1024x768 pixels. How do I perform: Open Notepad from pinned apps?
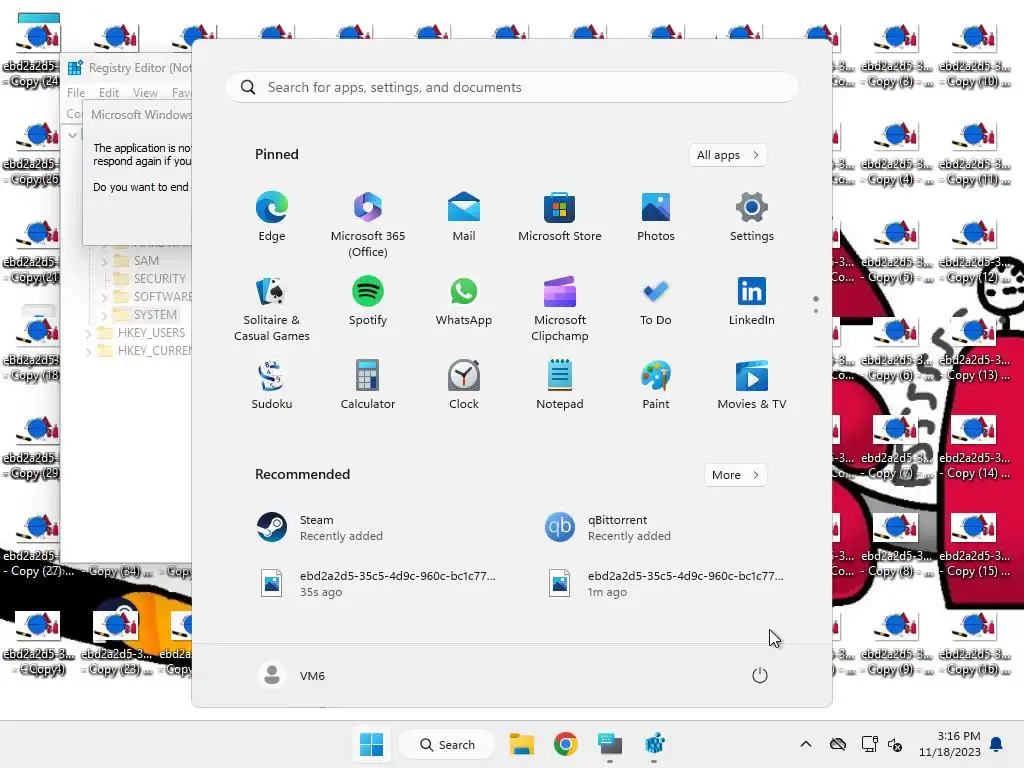coord(560,385)
